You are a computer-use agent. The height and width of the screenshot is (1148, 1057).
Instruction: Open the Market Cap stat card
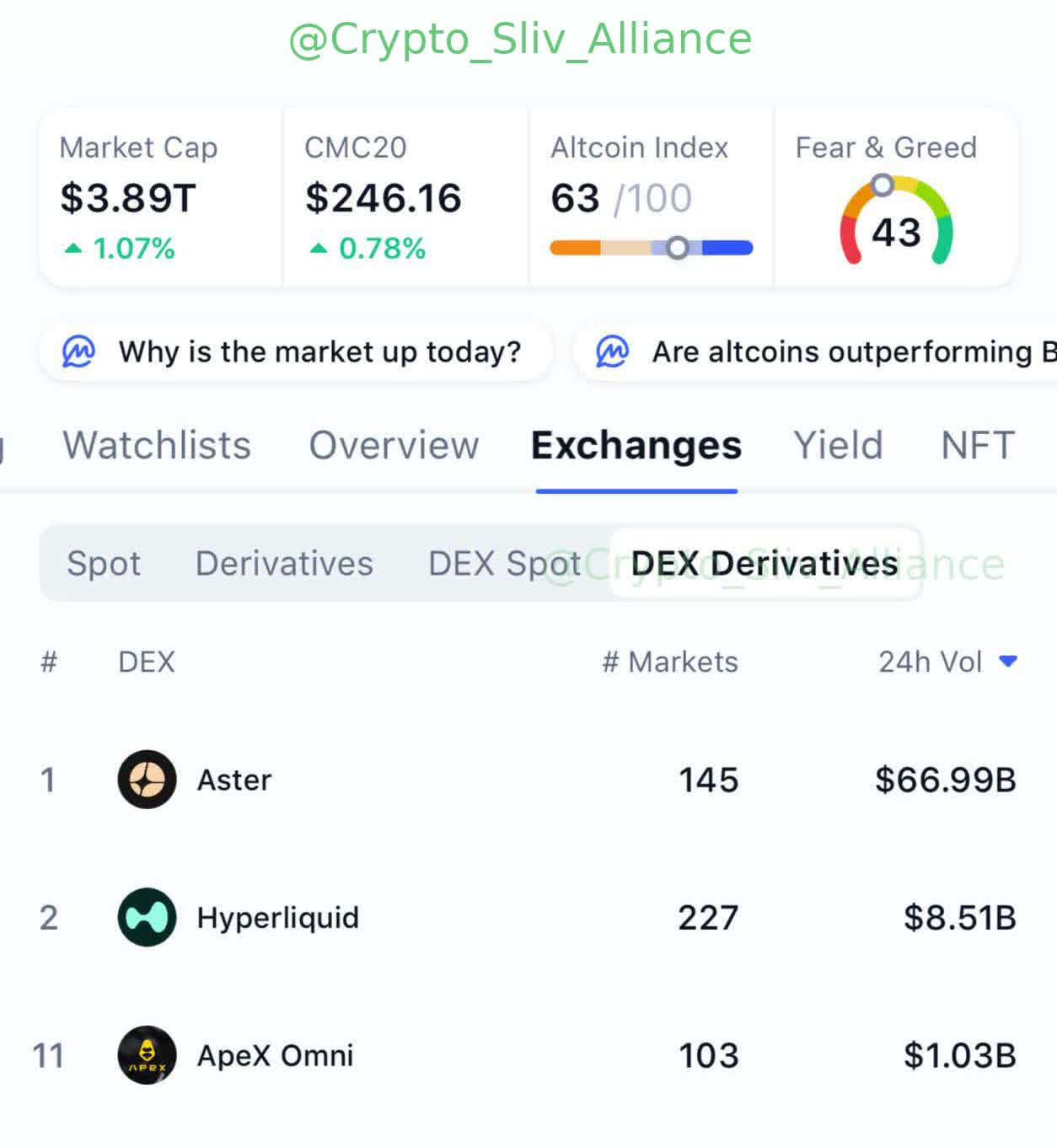coord(160,197)
